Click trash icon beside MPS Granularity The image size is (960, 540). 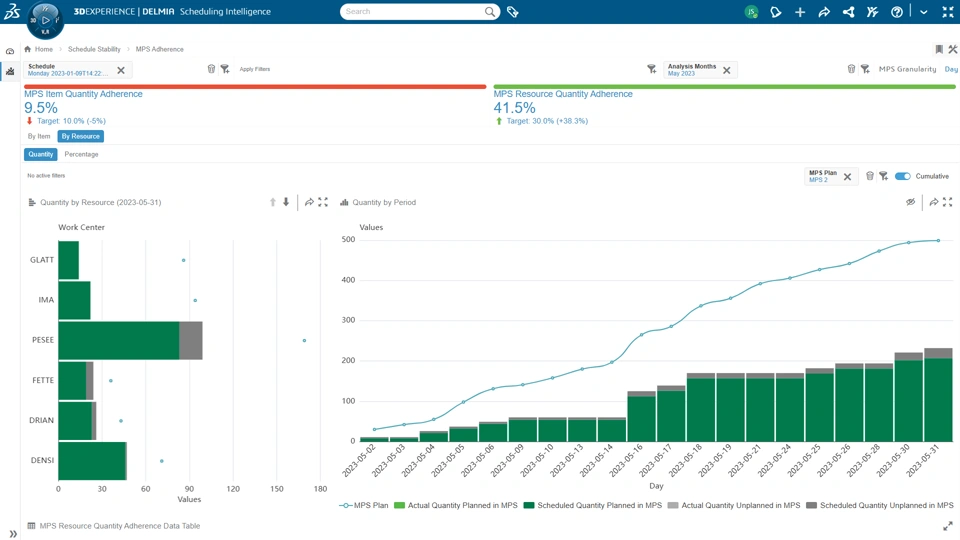[x=851, y=69]
